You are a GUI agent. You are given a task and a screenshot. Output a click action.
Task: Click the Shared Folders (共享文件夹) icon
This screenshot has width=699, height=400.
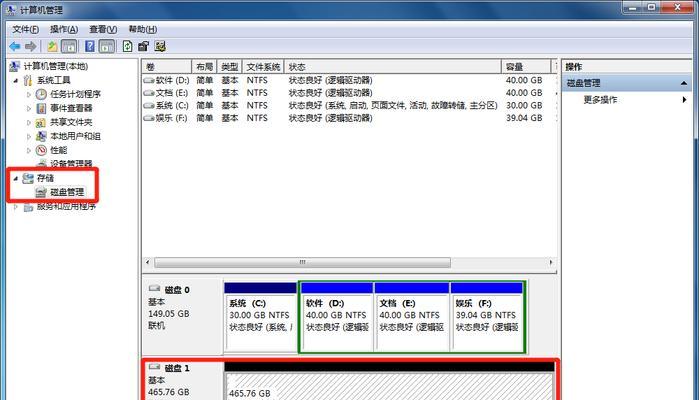coord(41,122)
